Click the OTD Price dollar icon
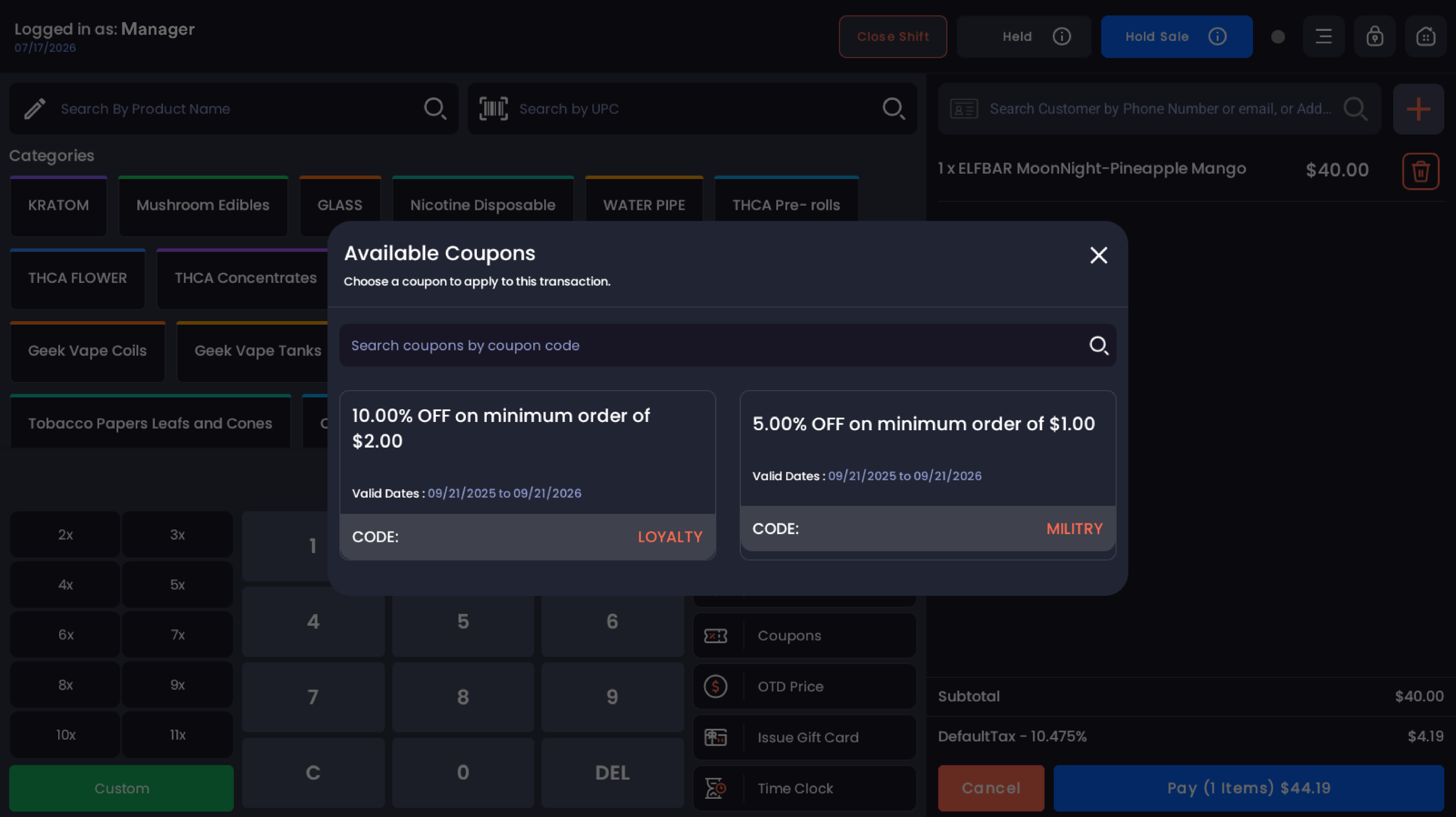The image size is (1456, 817). click(x=715, y=687)
